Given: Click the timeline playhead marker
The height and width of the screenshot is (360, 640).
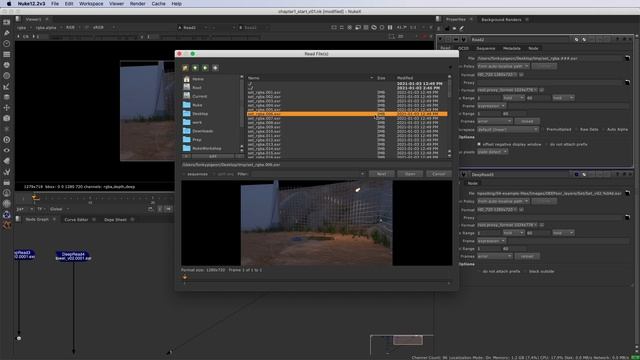Looking at the screenshot, I should 36,198.
